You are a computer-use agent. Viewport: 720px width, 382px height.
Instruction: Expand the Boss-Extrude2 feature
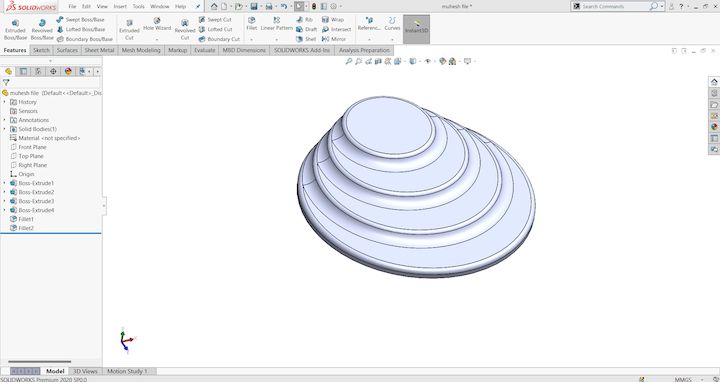coord(5,192)
